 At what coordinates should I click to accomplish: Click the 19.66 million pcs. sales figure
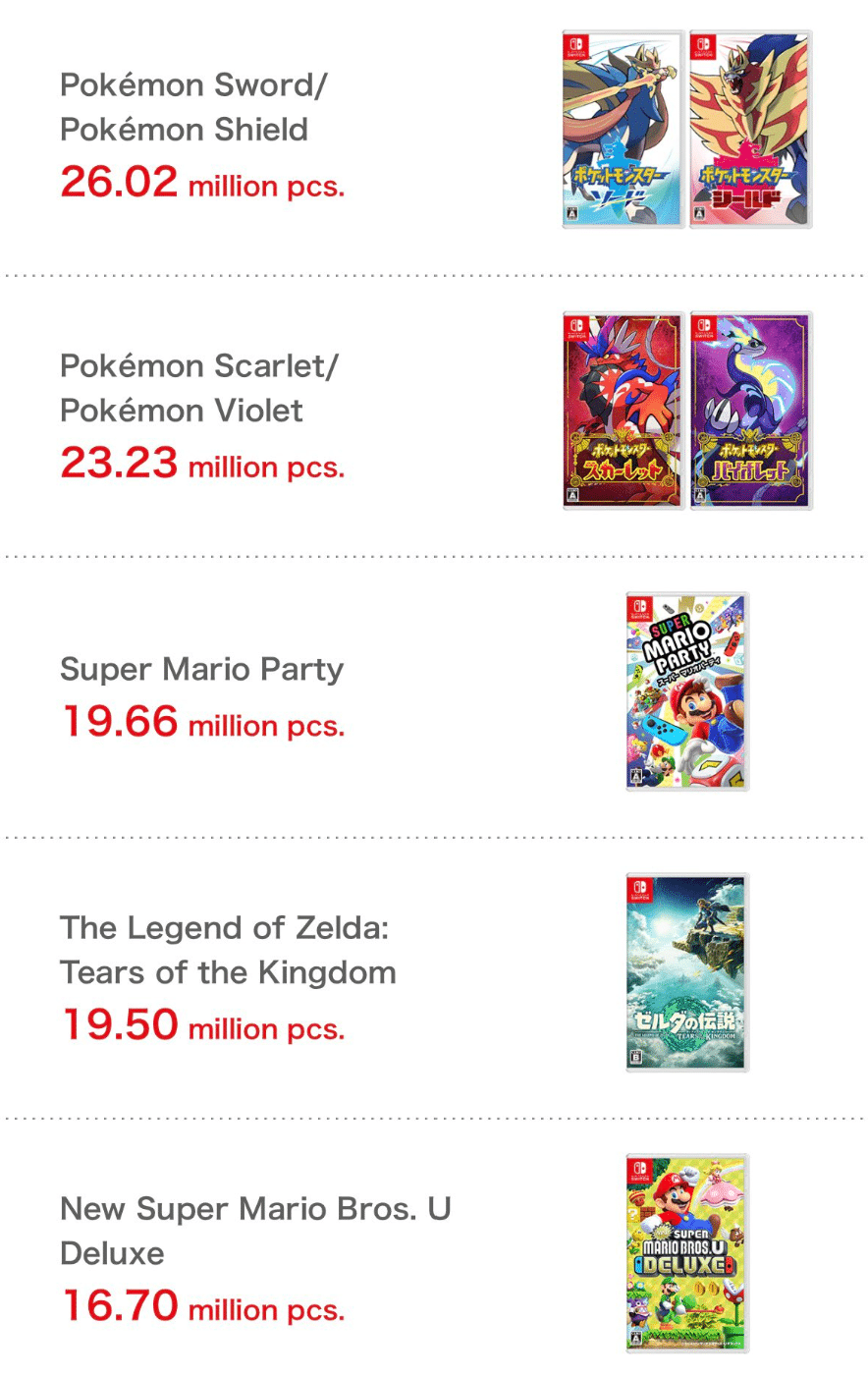tap(202, 723)
